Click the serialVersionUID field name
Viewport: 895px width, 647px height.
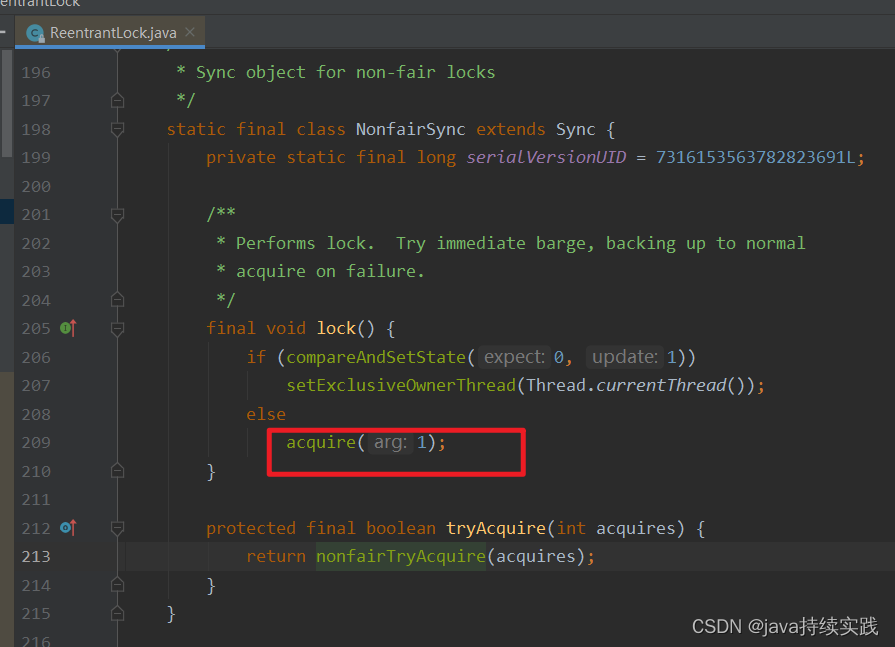(546, 157)
